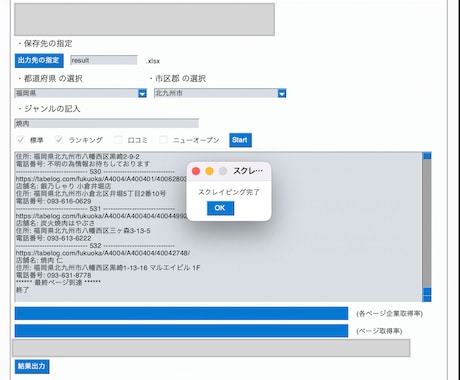Screen dimensions: 460x380
Task: Click the log scrollbar up arrow
Action: tap(427, 155)
